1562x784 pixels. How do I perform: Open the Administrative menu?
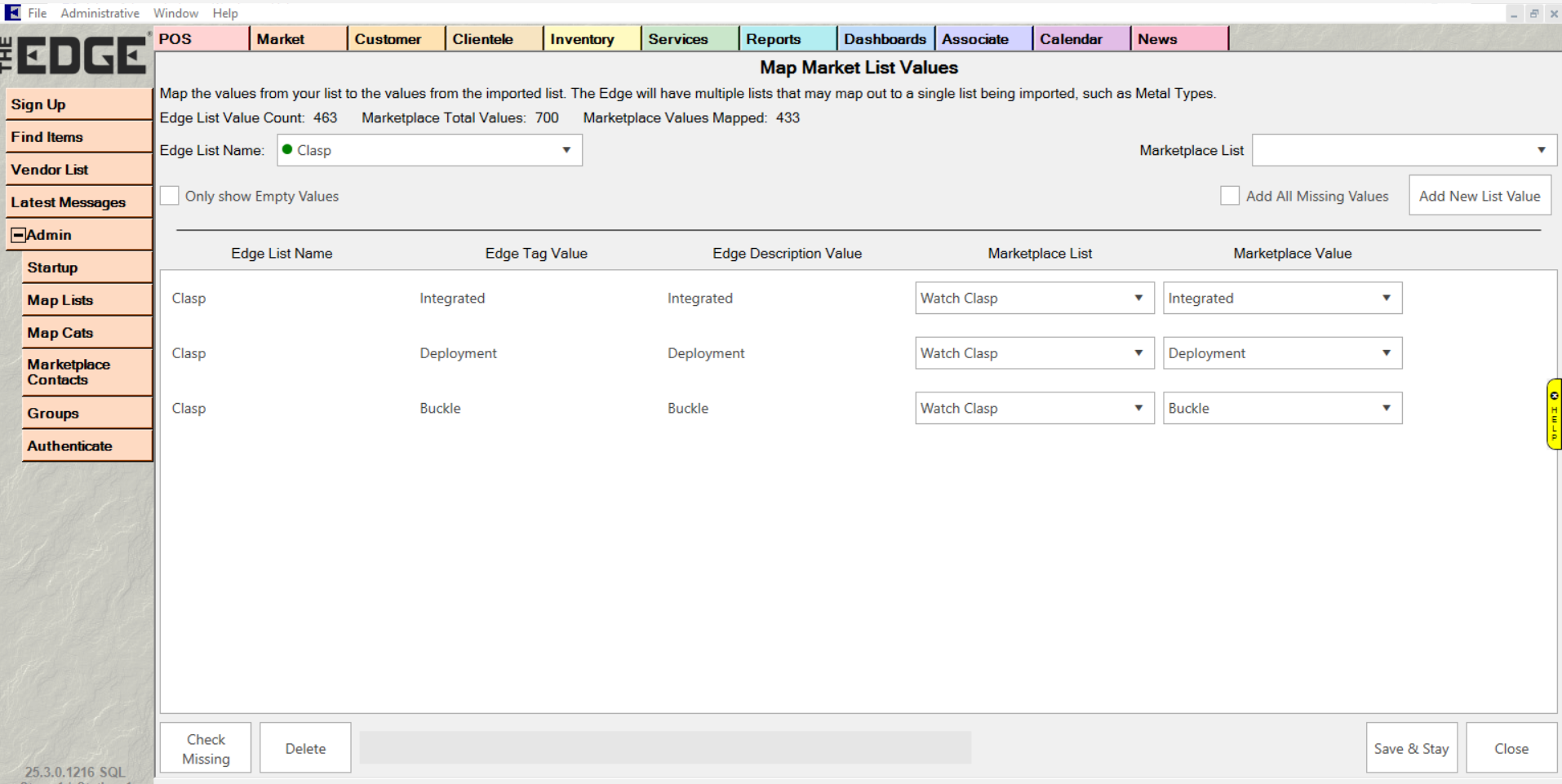coord(100,13)
